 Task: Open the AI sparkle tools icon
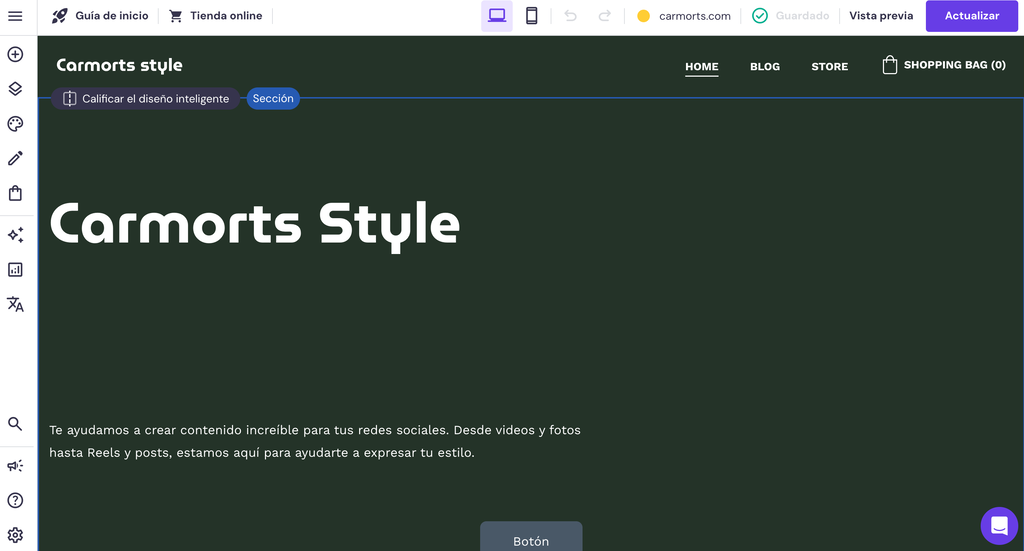click(x=15, y=235)
